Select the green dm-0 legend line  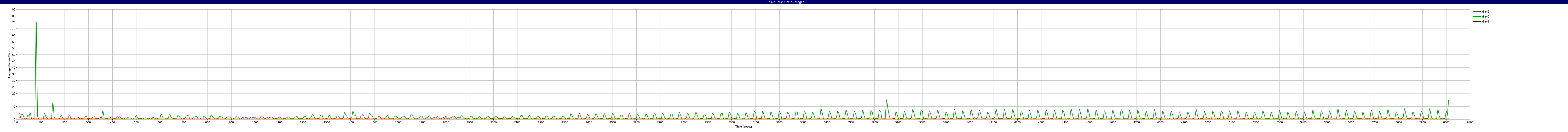(x=1477, y=16)
